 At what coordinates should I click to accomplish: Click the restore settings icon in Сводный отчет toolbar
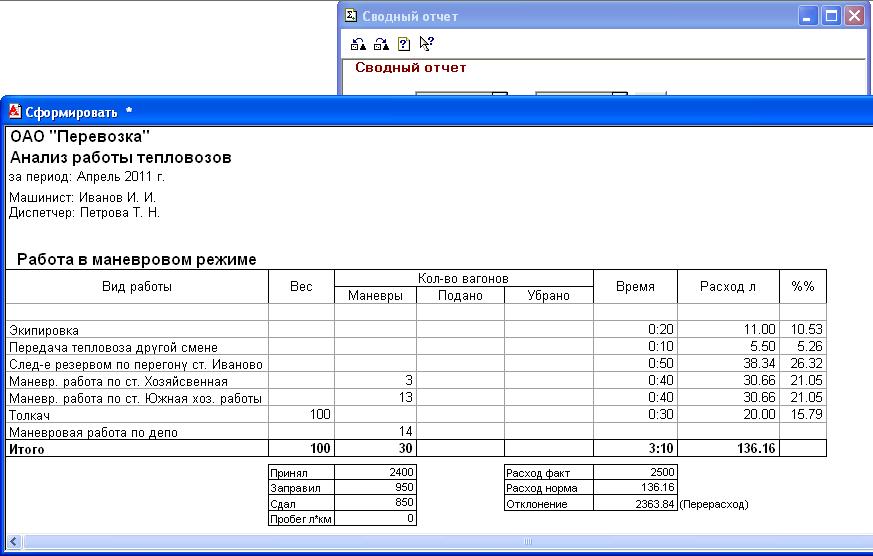click(359, 44)
